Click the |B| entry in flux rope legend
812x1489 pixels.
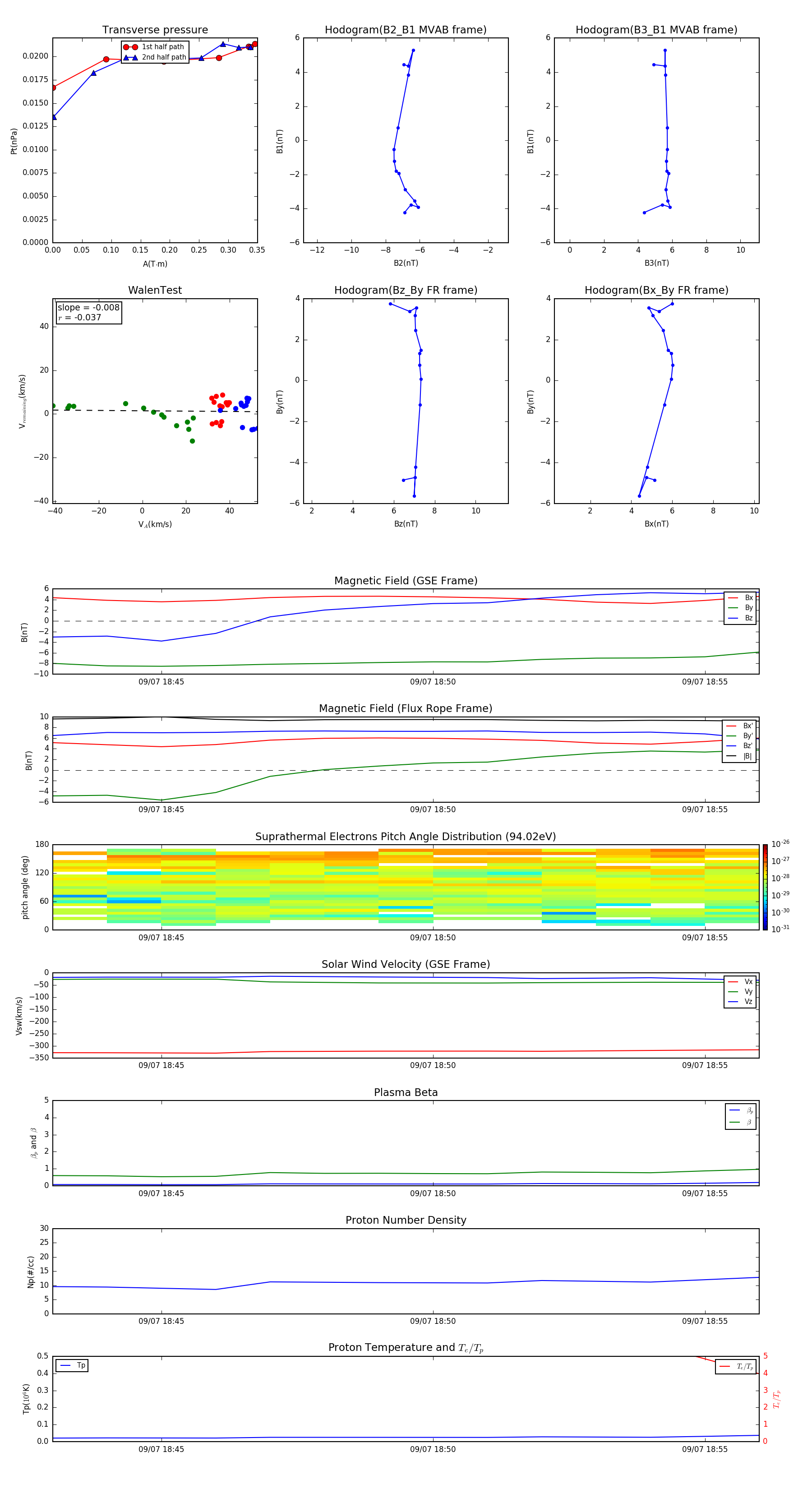(739, 756)
